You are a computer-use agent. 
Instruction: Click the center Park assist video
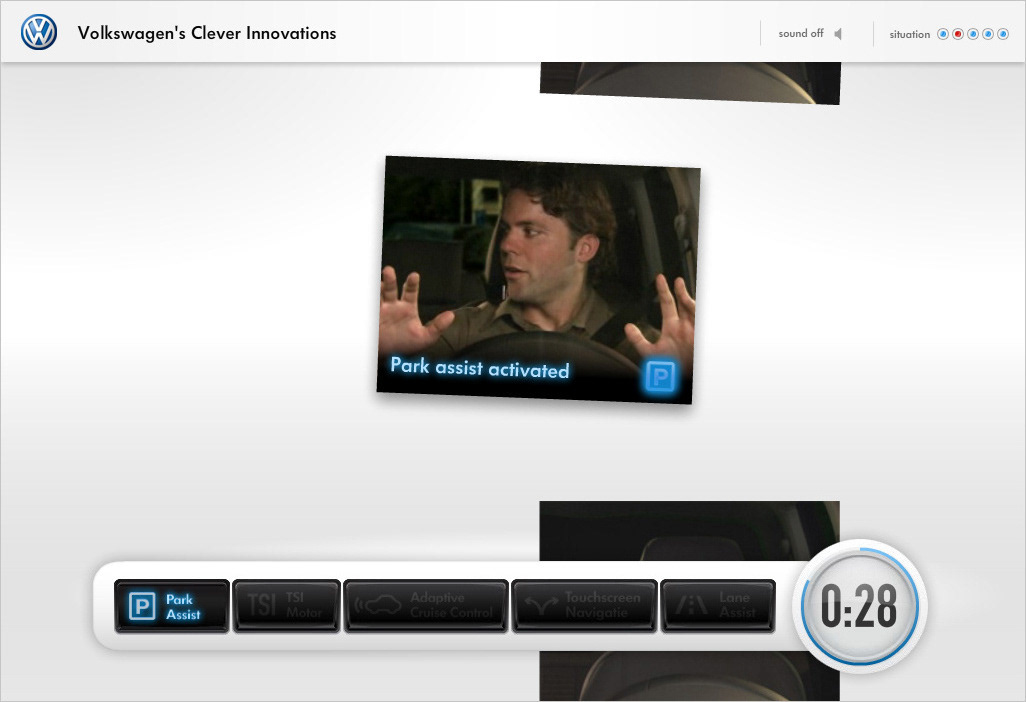(x=538, y=279)
